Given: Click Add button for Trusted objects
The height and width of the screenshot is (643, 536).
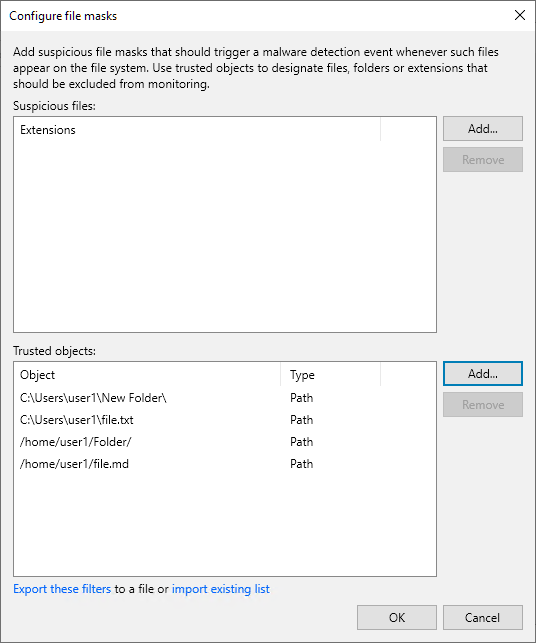Looking at the screenshot, I should point(483,374).
